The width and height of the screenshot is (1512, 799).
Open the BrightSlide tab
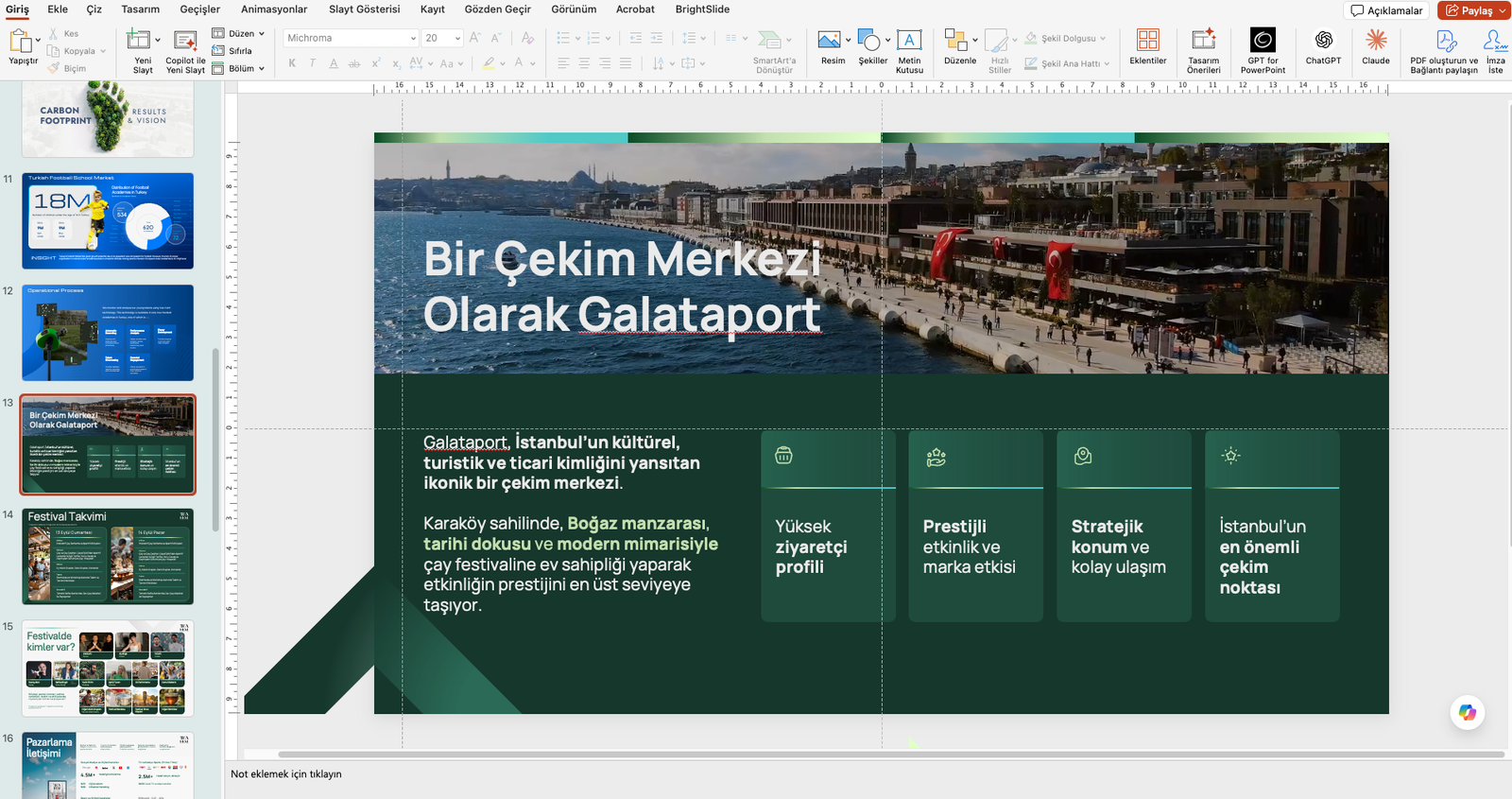(702, 9)
